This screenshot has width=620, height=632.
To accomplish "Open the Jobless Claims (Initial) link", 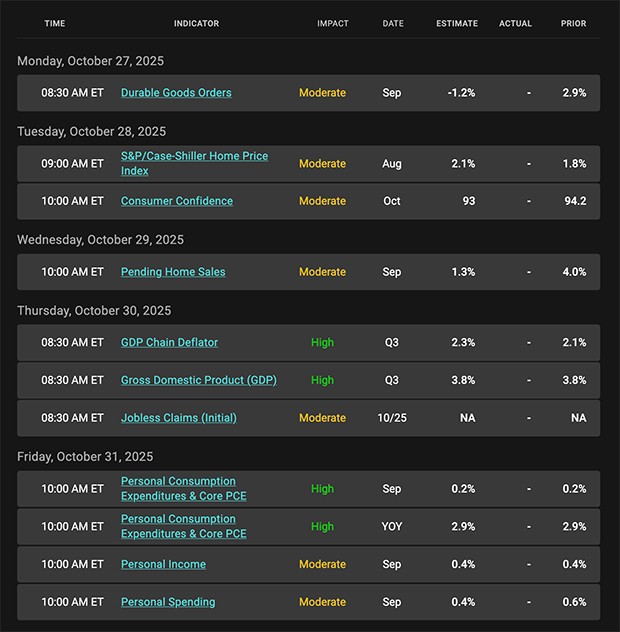I will click(179, 418).
